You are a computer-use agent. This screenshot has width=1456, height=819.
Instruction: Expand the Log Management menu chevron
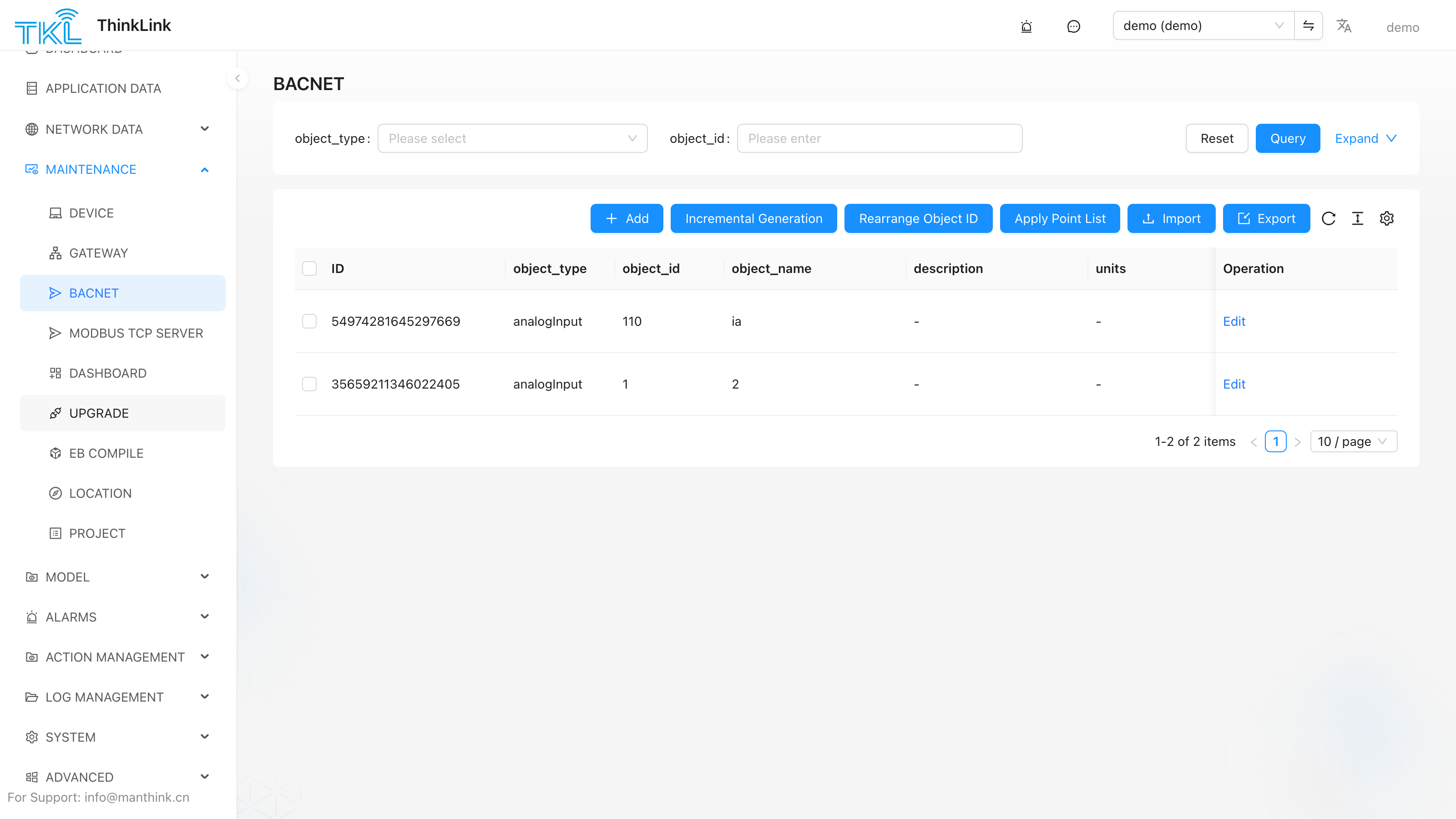[205, 697]
